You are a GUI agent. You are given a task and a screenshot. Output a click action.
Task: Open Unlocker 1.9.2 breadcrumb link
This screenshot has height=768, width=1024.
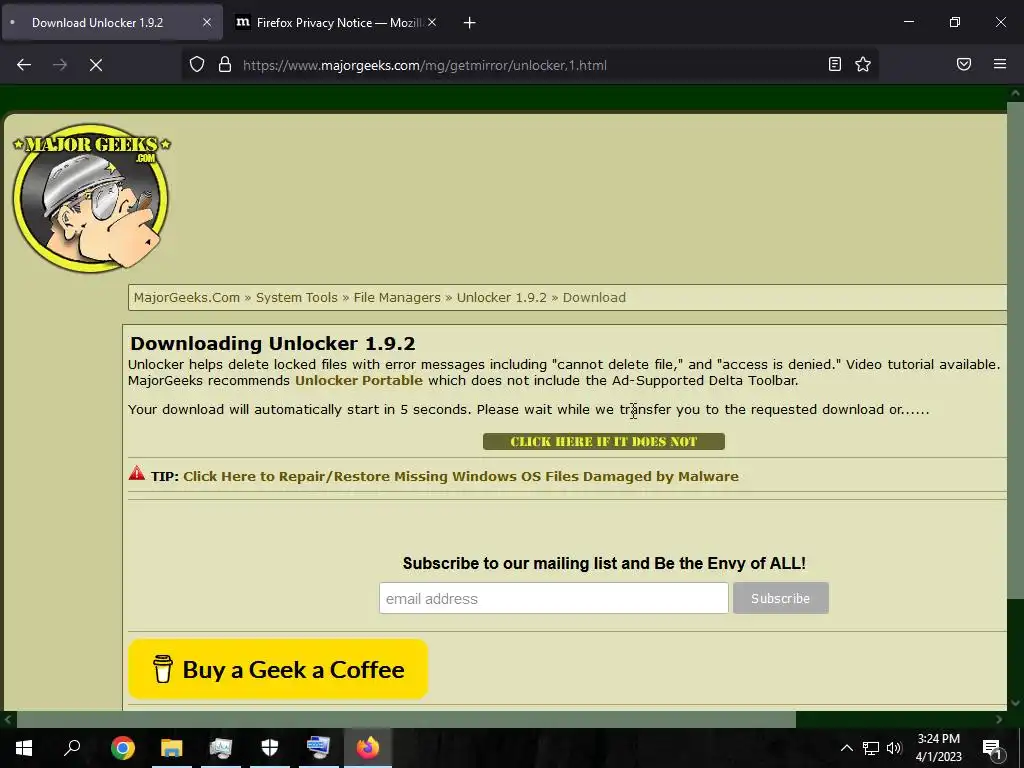tap(502, 297)
